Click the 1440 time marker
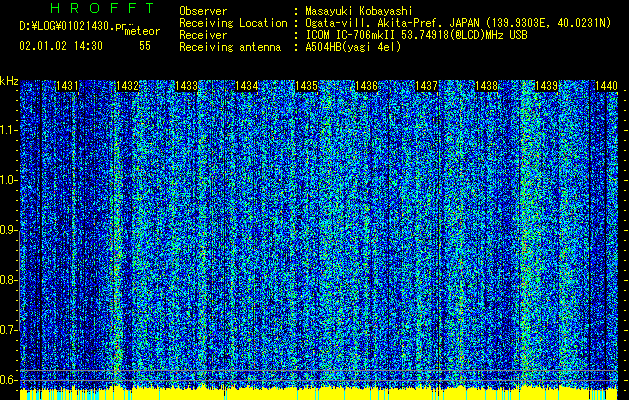629x400 pixels. tap(606, 86)
